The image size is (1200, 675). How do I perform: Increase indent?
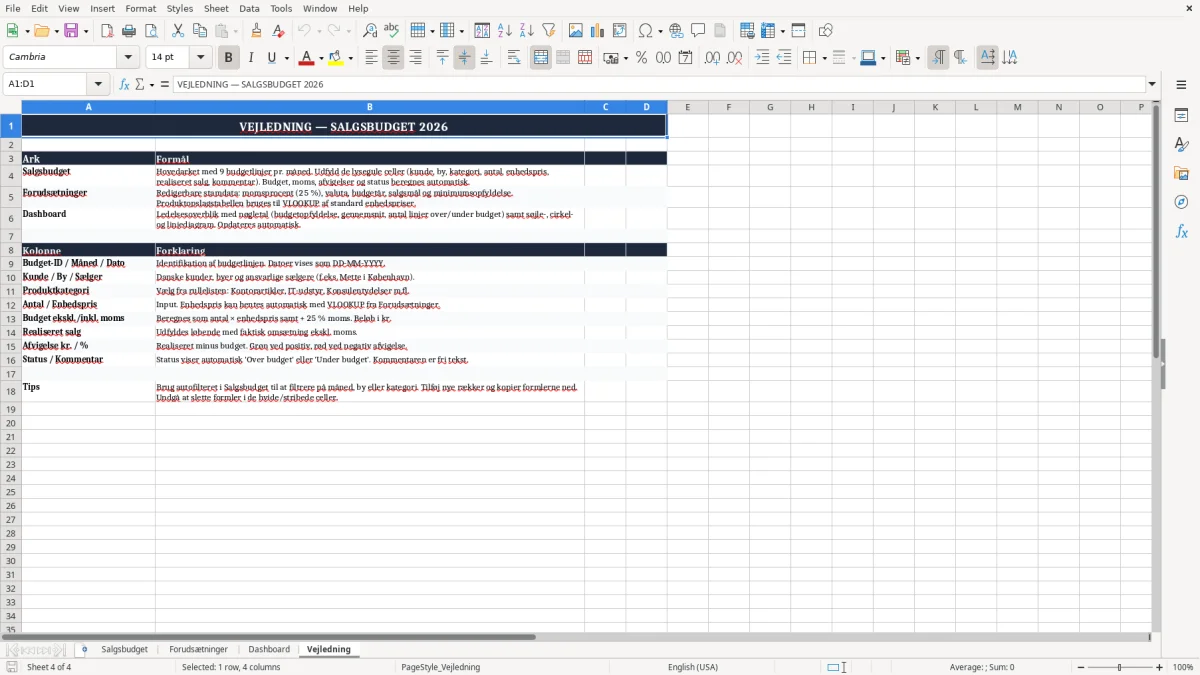click(762, 58)
